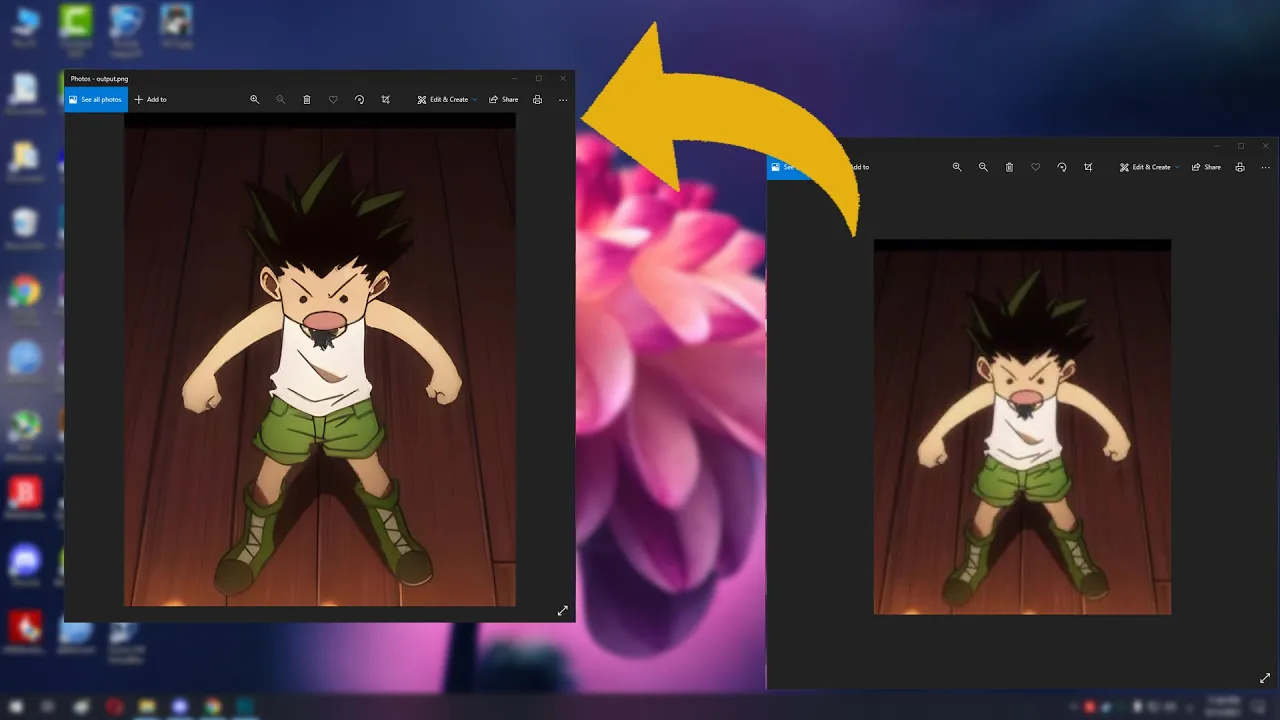Delete the photo in the right Photos window

click(1009, 167)
